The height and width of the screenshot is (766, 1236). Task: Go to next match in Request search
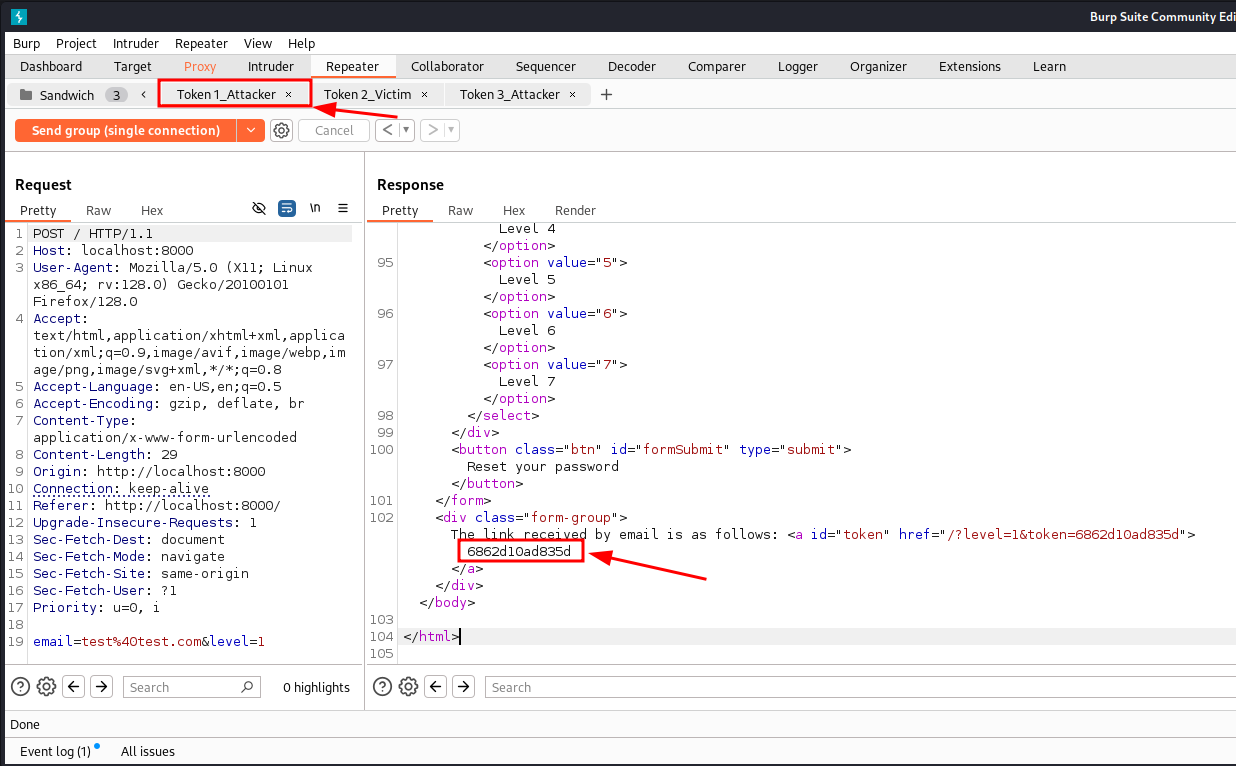click(x=101, y=687)
